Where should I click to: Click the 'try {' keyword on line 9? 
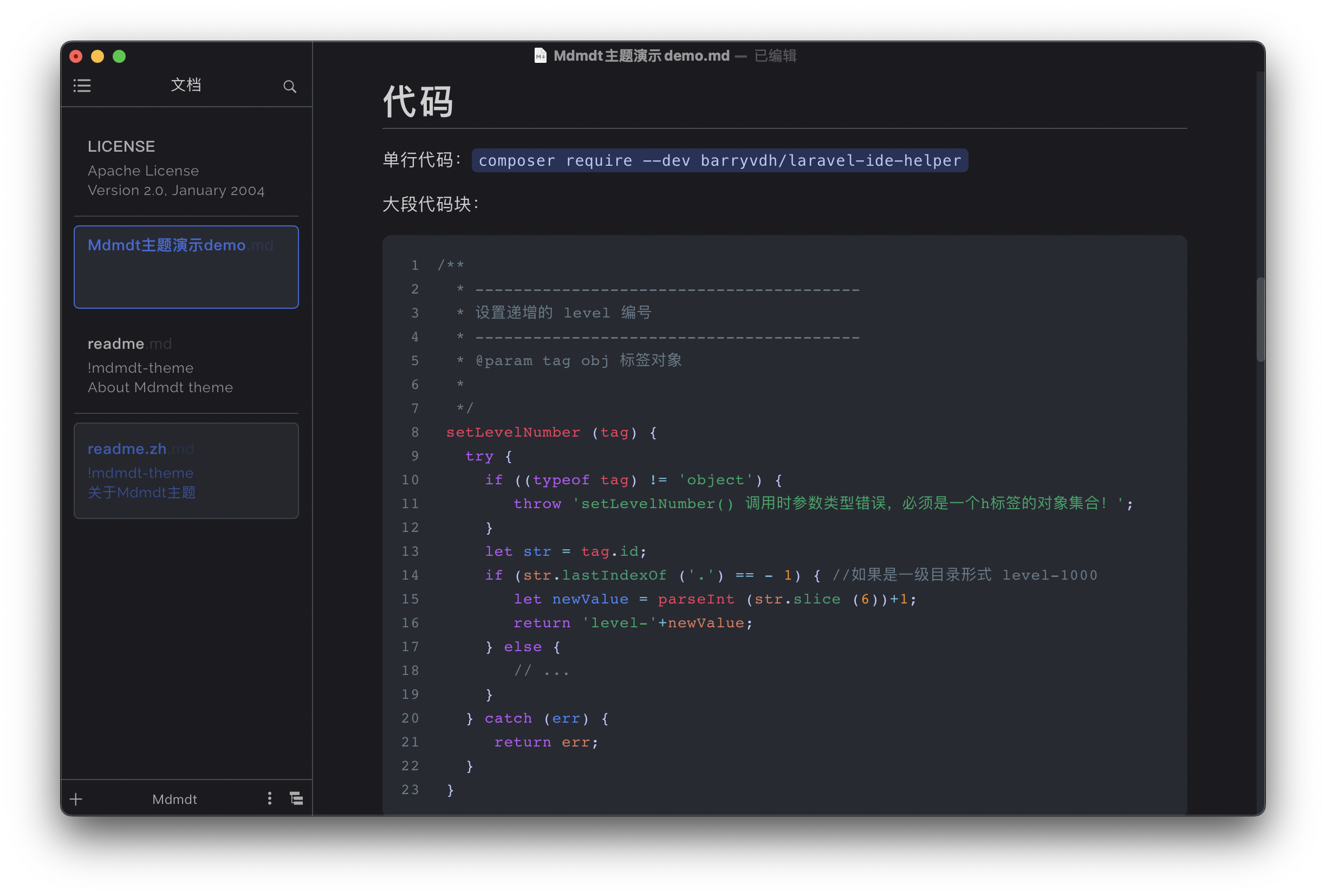489,456
